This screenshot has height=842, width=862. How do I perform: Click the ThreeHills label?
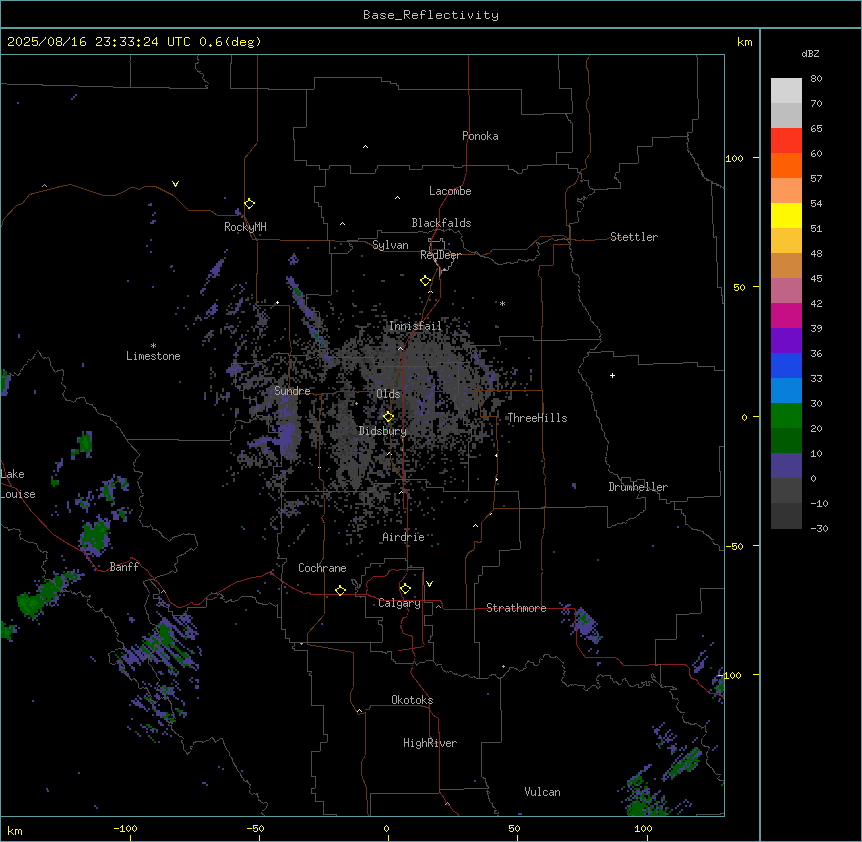(x=537, y=418)
